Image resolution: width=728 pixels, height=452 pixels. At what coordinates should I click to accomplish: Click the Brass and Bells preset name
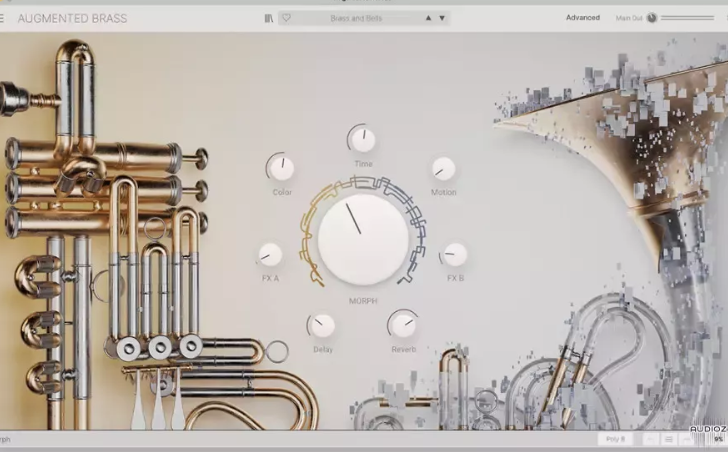pos(356,18)
